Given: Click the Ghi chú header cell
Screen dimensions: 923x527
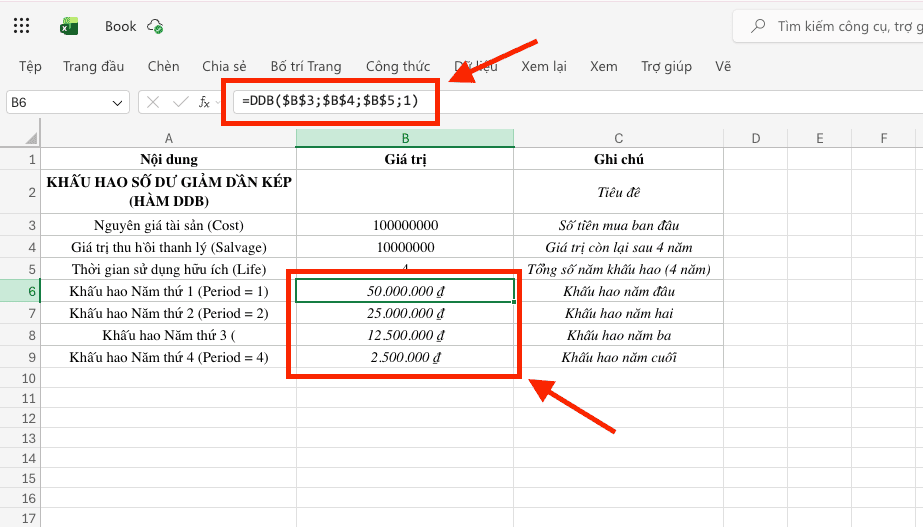Looking at the screenshot, I should [x=619, y=159].
